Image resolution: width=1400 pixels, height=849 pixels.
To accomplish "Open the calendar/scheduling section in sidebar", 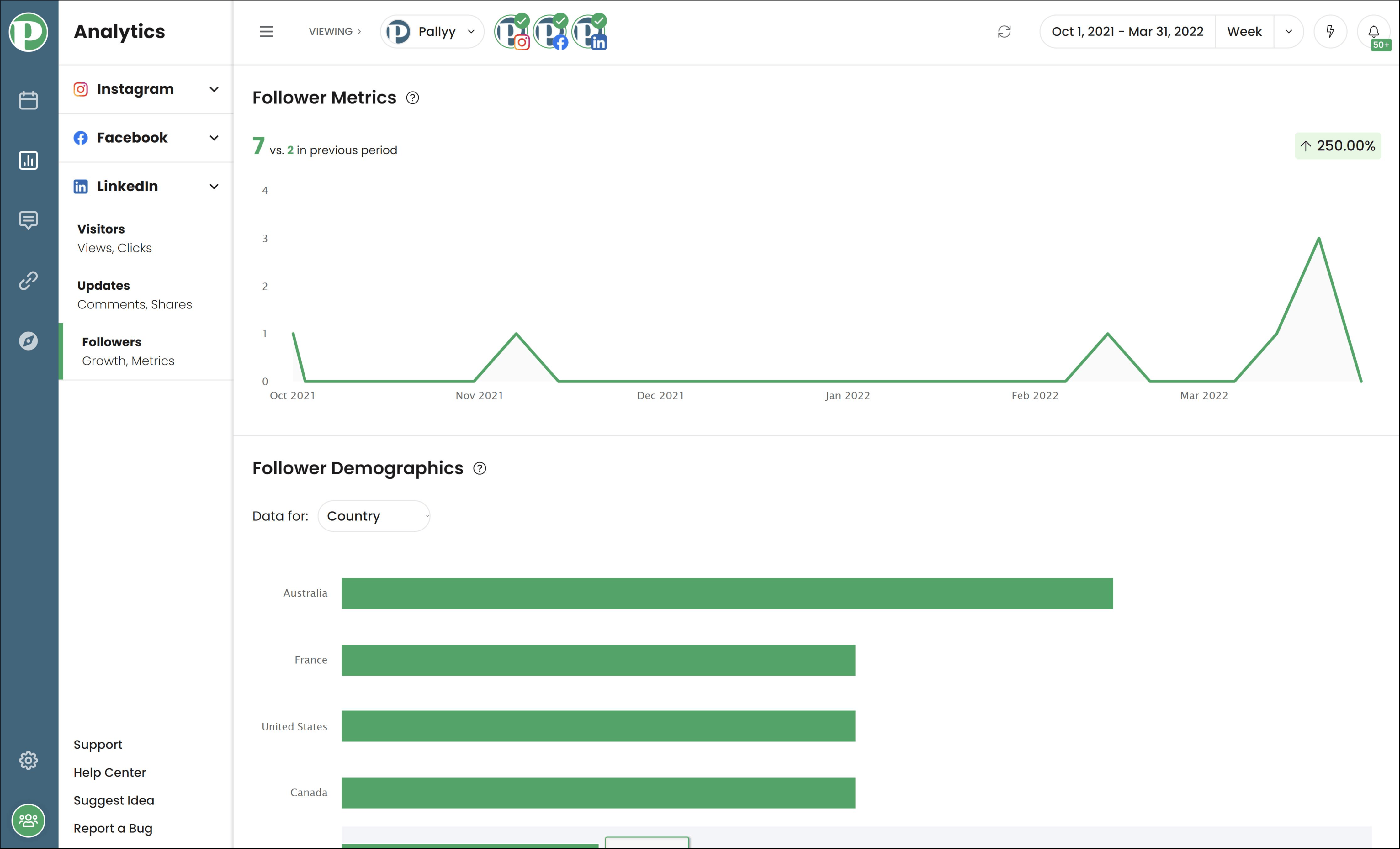I will (28, 100).
